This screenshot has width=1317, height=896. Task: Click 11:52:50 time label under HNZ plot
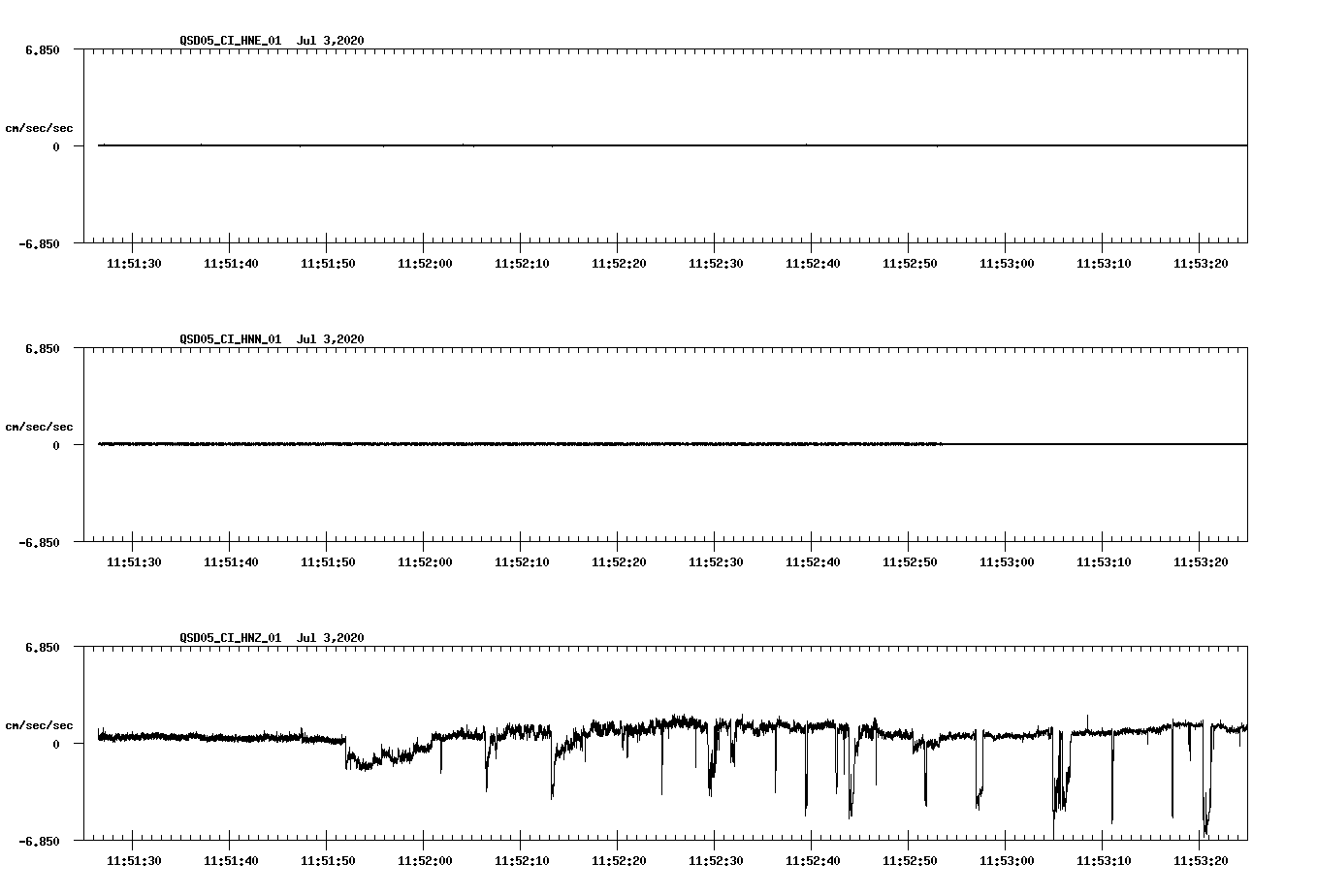[910, 861]
